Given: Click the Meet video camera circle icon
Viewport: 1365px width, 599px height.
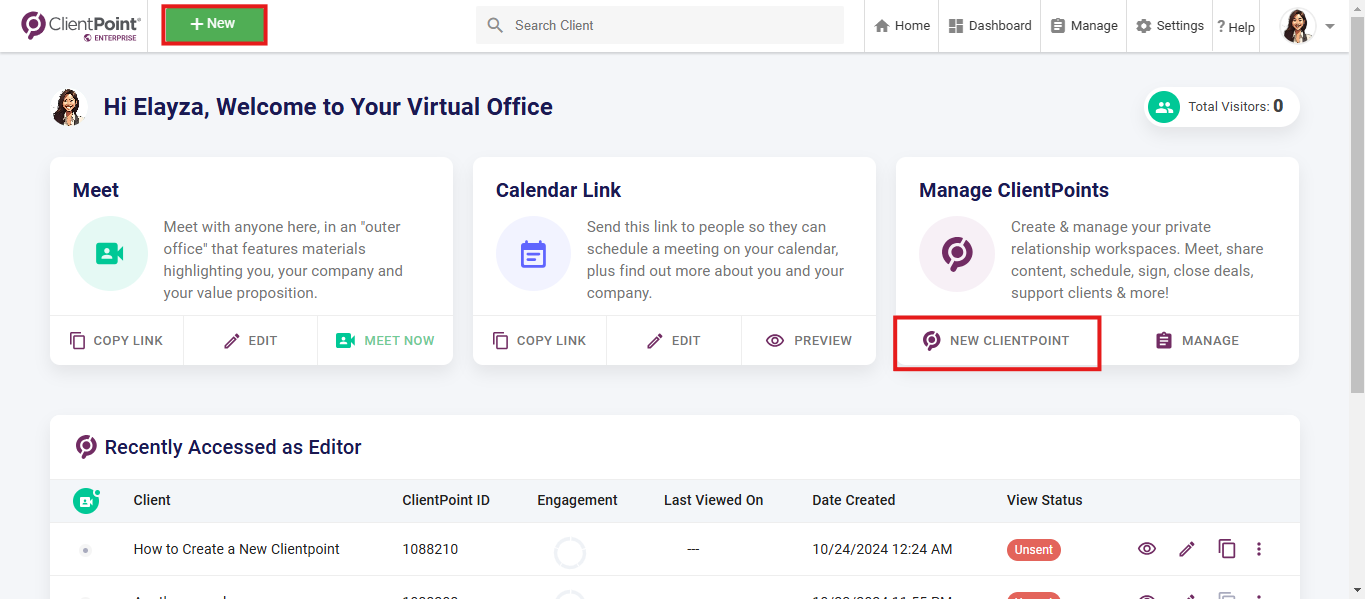Looking at the screenshot, I should pyautogui.click(x=110, y=254).
